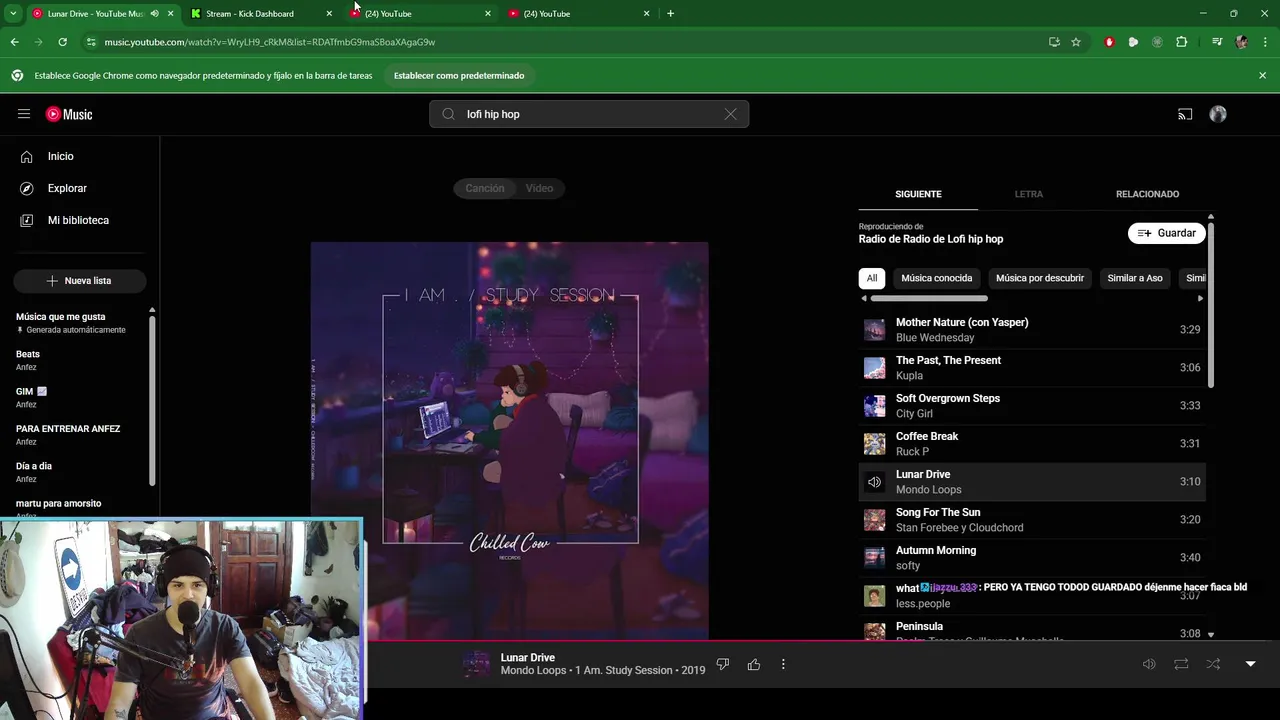Click the search magnifier icon
Viewport: 1280px width, 720px height.
[448, 114]
